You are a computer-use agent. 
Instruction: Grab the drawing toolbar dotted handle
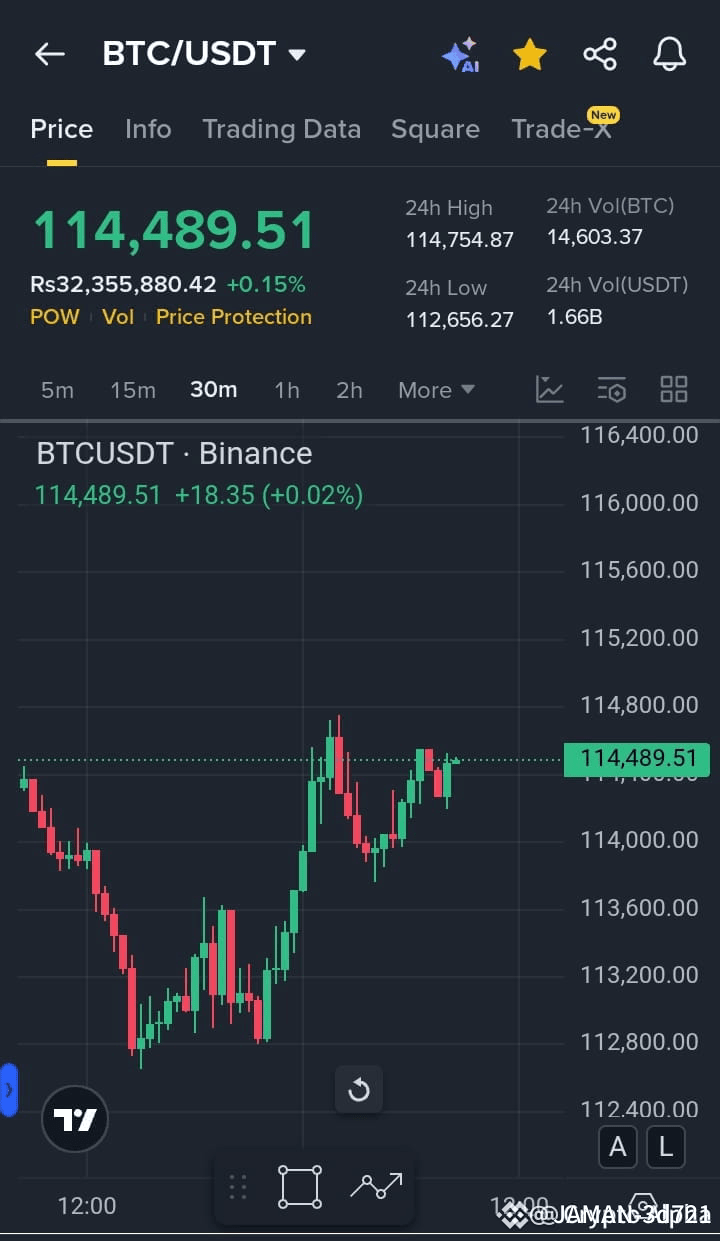pos(238,1187)
